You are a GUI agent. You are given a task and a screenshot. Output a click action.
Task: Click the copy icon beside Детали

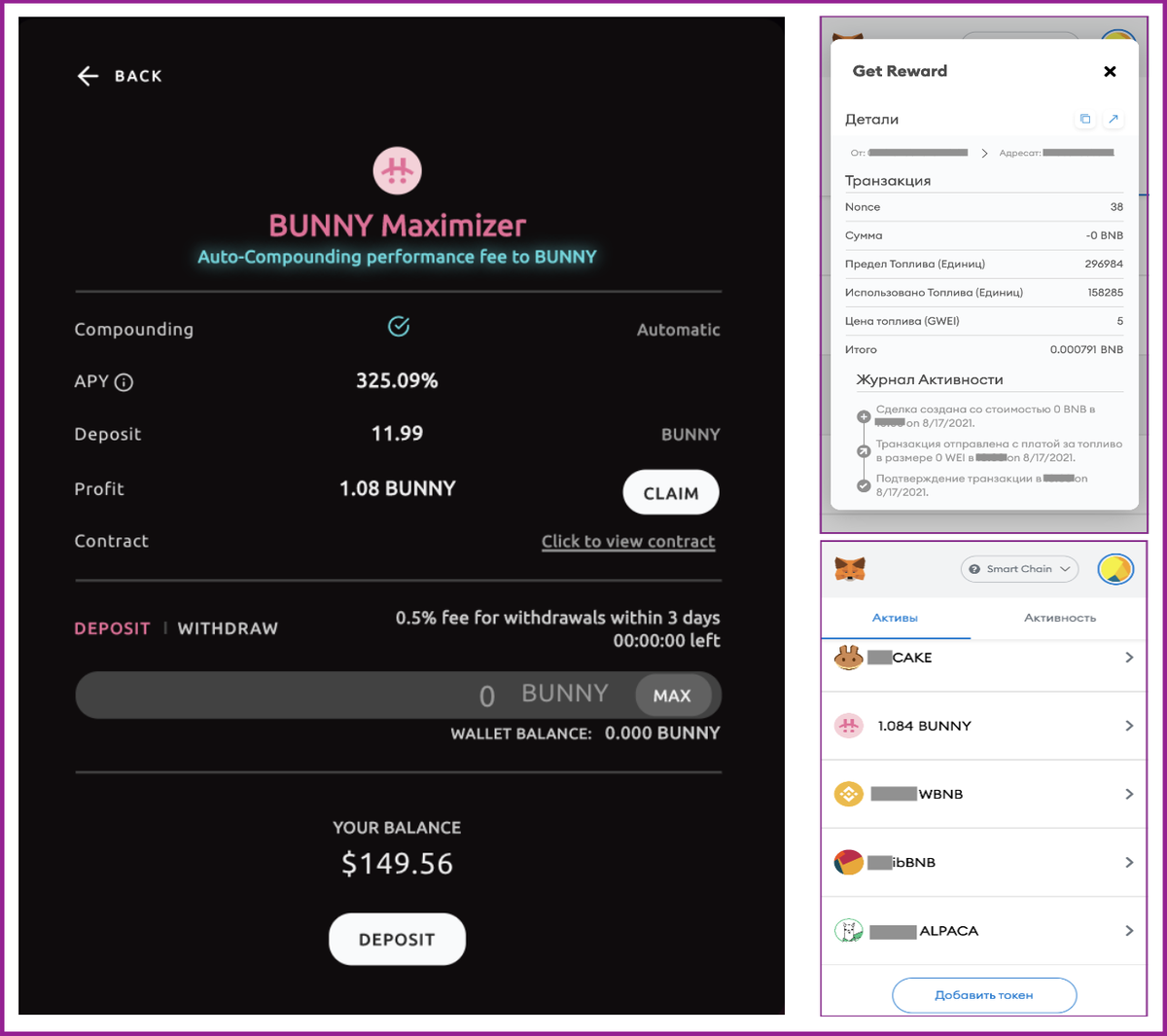point(1085,120)
